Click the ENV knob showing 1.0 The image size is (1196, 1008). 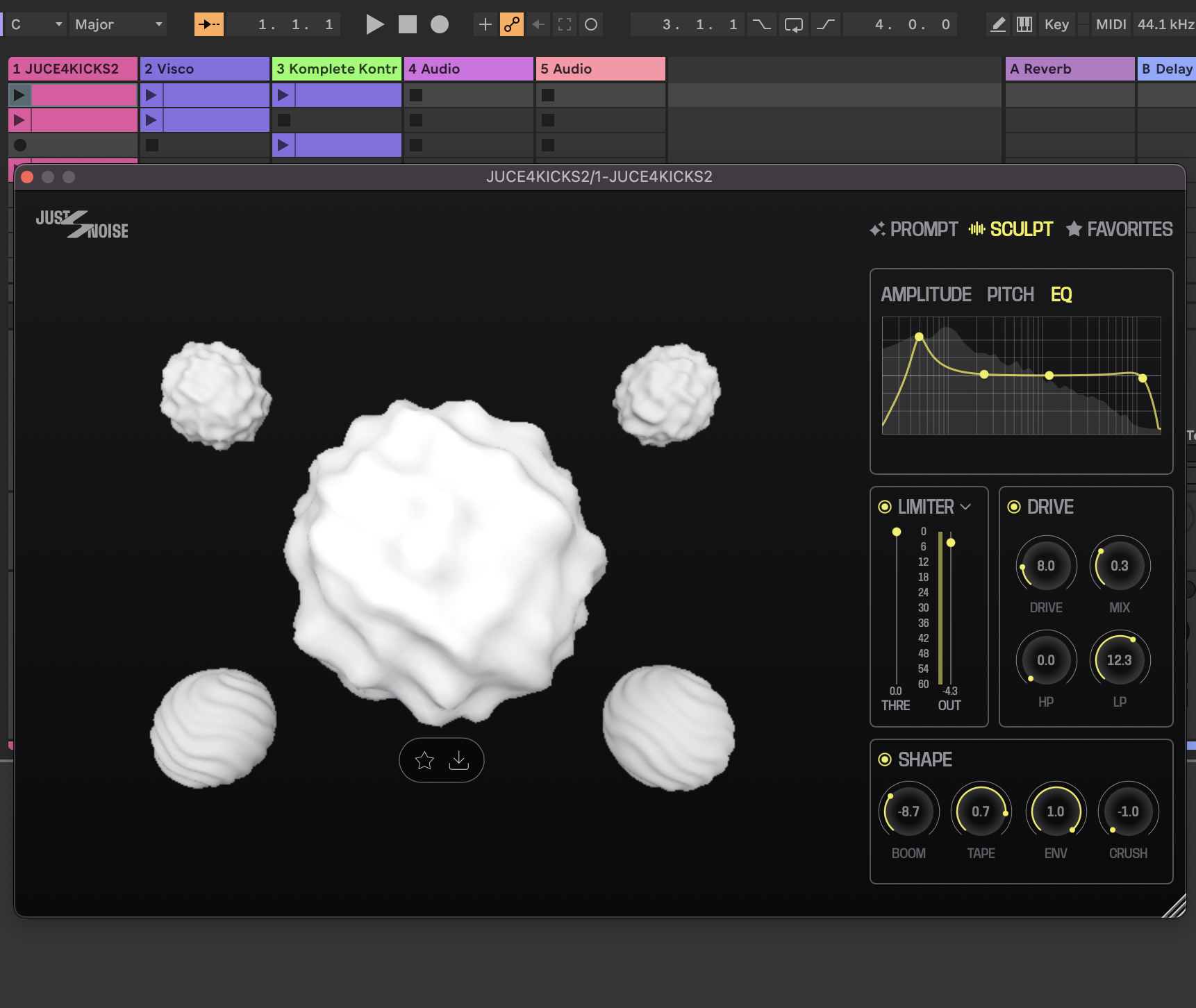click(x=1056, y=812)
